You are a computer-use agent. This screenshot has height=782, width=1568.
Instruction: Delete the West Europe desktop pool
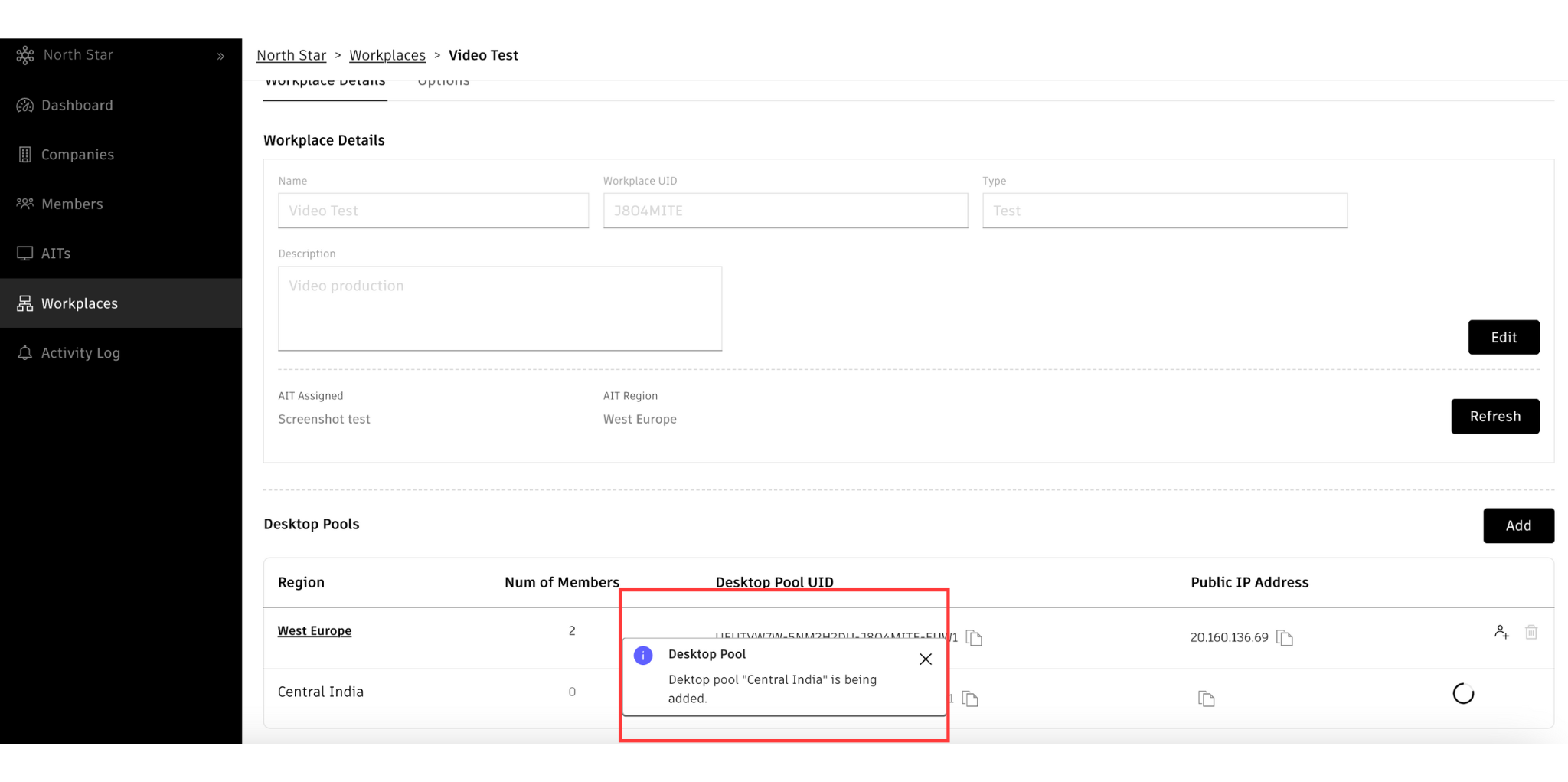click(x=1531, y=632)
